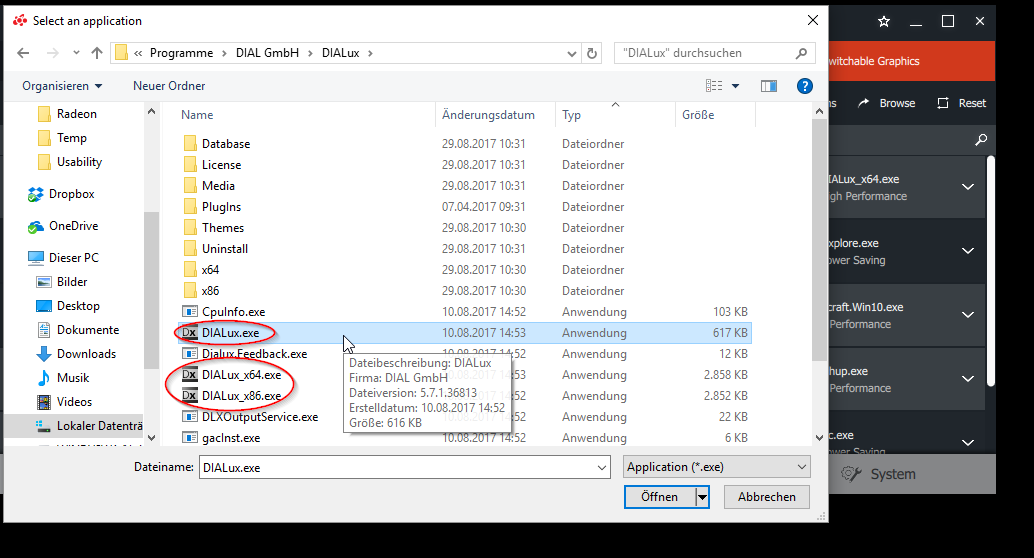Select DLXOutputService.exe file
This screenshot has width=1034, height=558.
click(250, 417)
